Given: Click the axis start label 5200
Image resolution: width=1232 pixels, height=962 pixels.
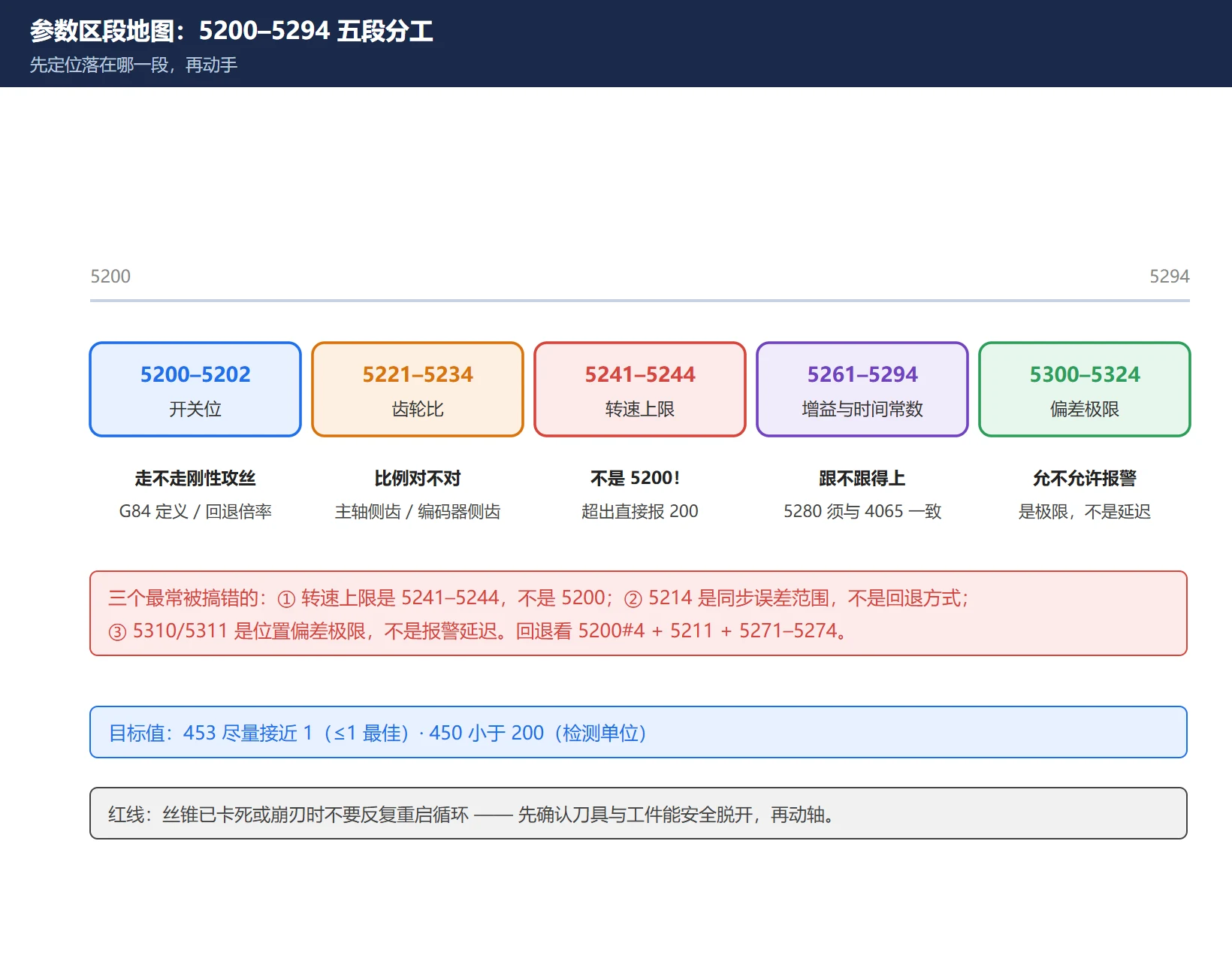Looking at the screenshot, I should pyautogui.click(x=110, y=277).
